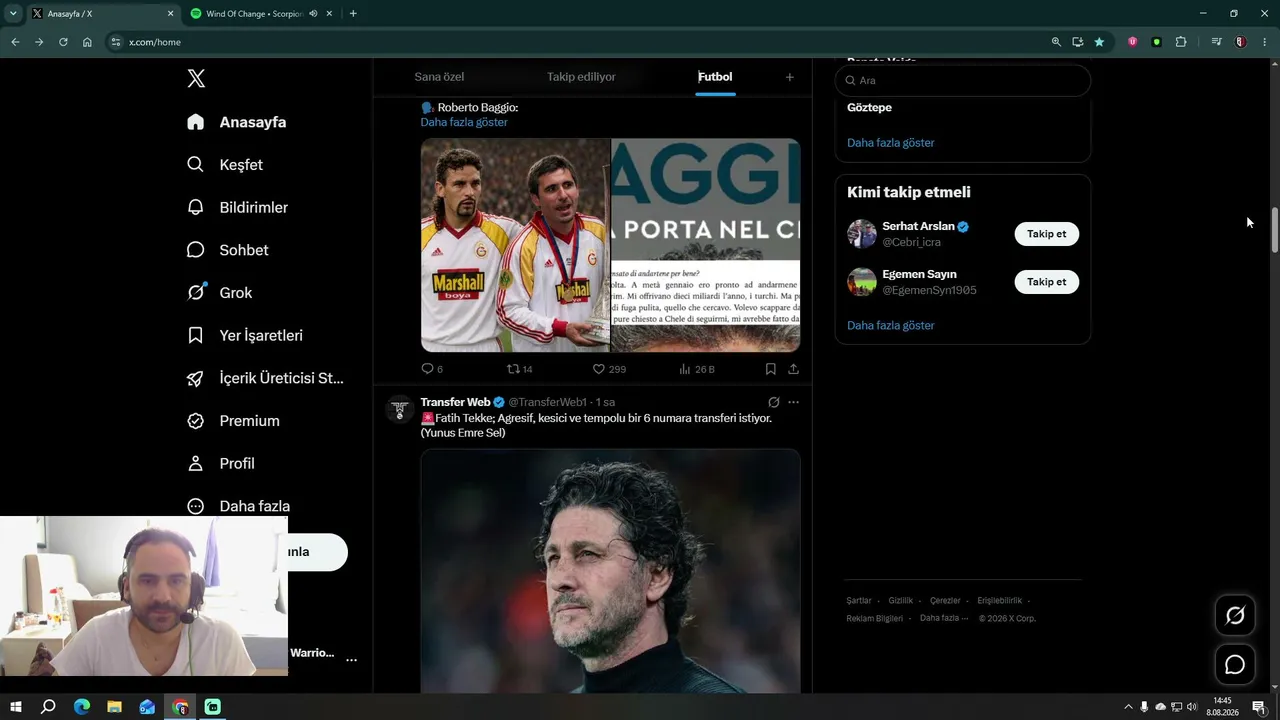Share the Baggio post
The height and width of the screenshot is (720, 1280).
[793, 369]
